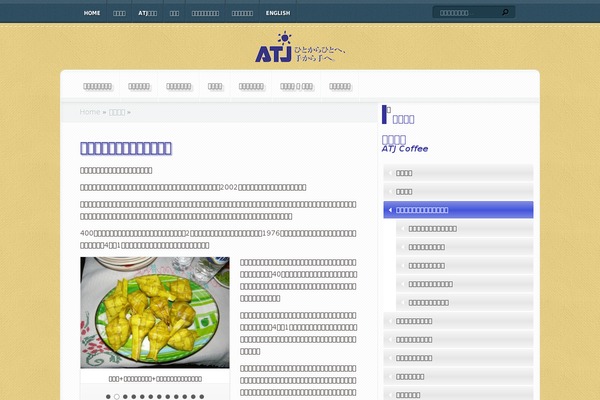Click the HOME item in top navigation
The image size is (600, 400).
pyautogui.click(x=92, y=13)
